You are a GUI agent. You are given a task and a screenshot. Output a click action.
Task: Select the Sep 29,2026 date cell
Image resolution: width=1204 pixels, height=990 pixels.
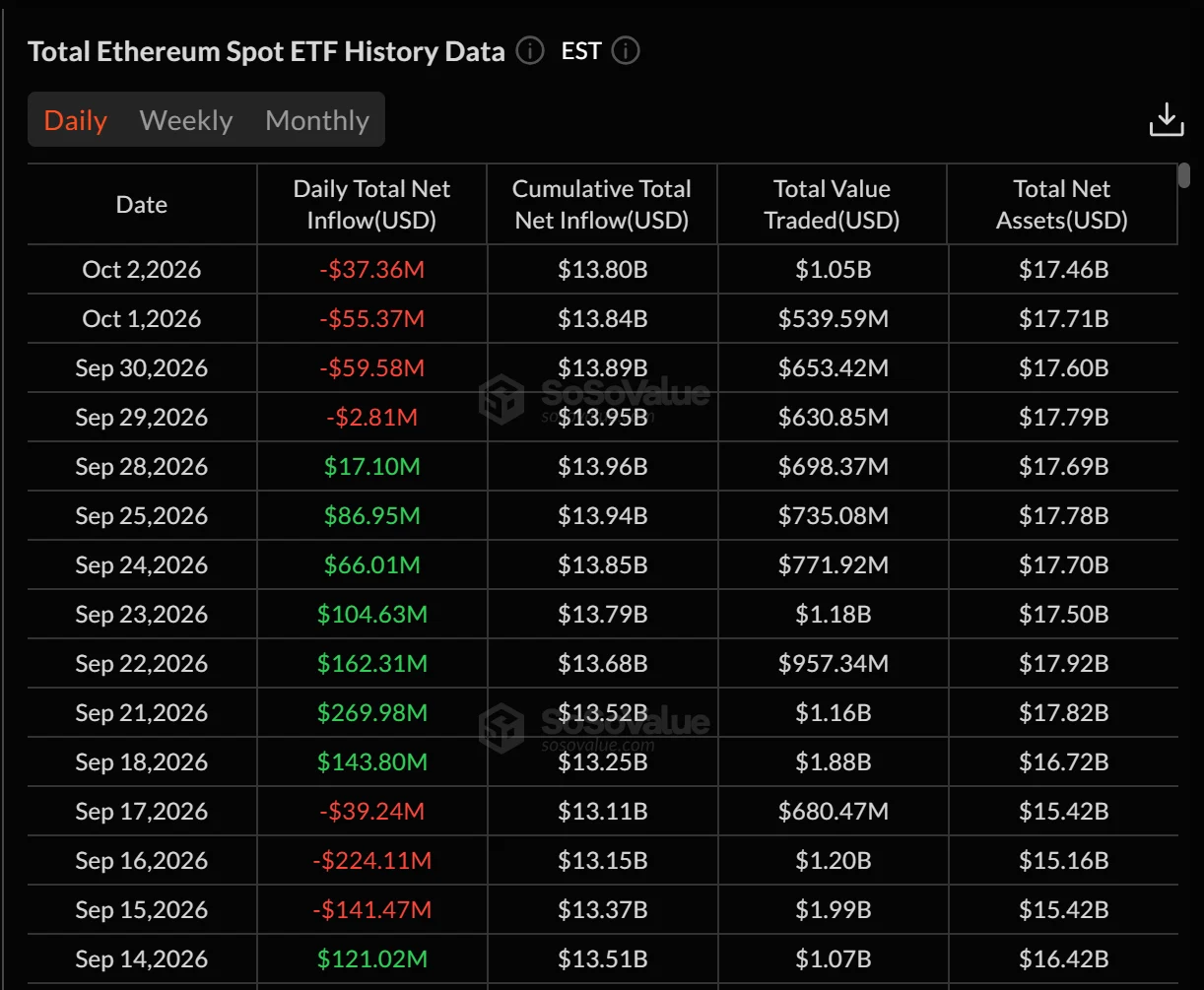(x=142, y=417)
